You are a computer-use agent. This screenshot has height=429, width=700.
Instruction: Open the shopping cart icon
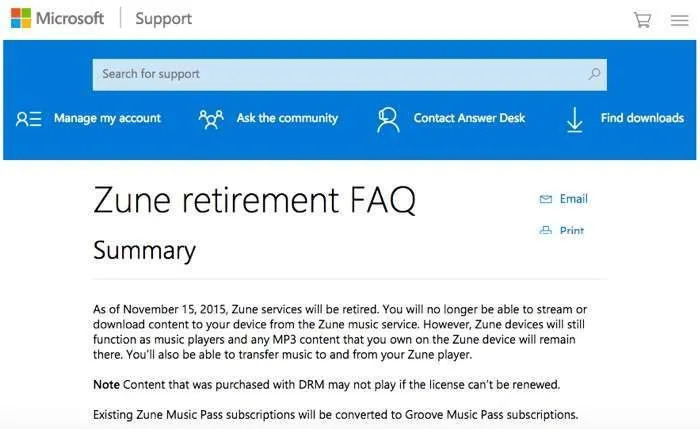(642, 20)
